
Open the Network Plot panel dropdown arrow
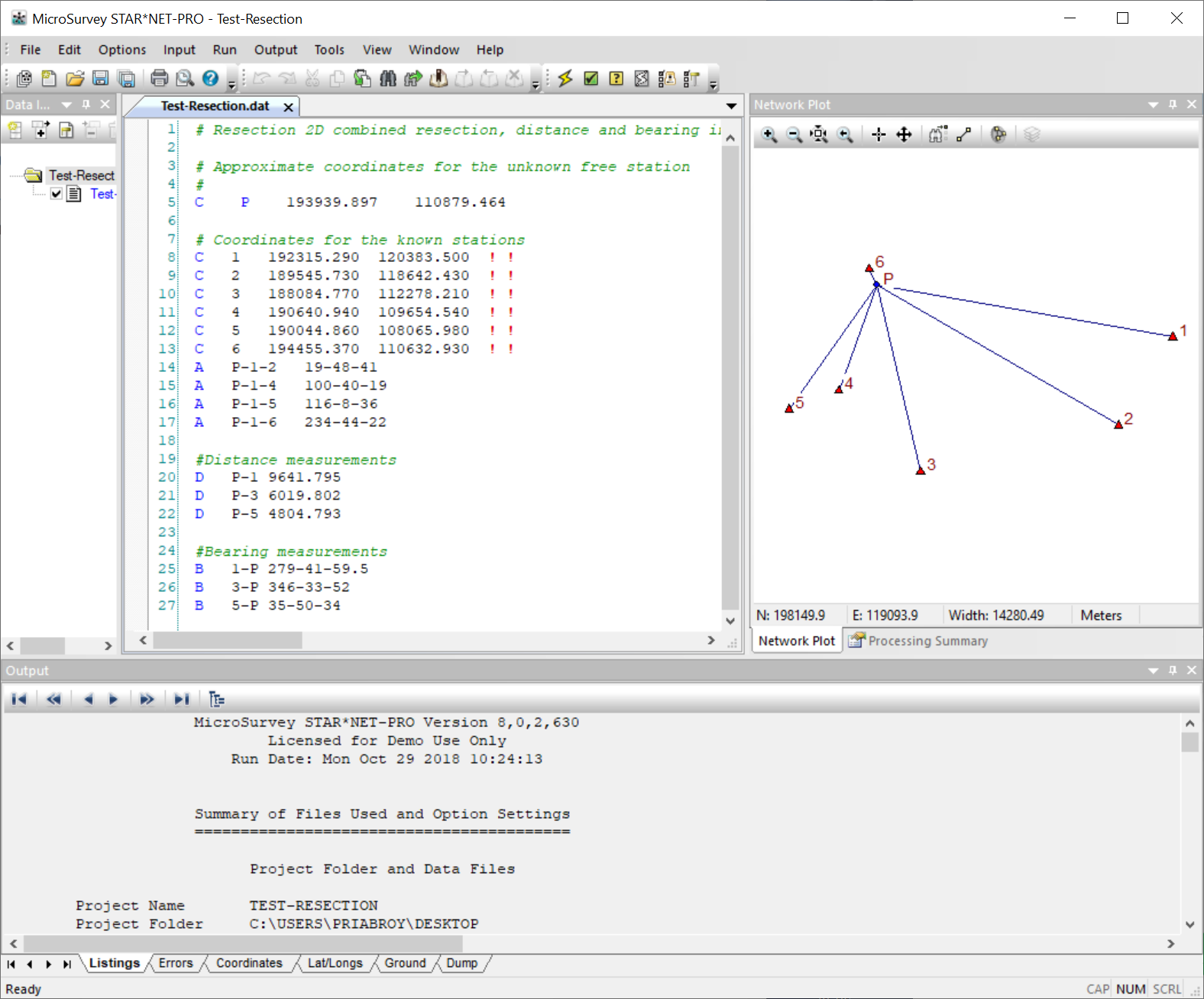(1154, 105)
